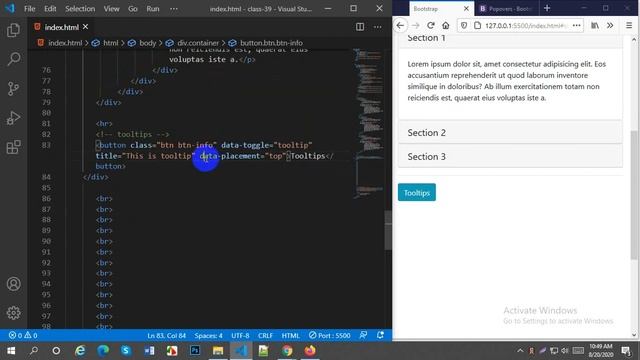Show hidden menu items with ellipsis
Image resolution: width=640 pixels, height=360 pixels.
[174, 9]
